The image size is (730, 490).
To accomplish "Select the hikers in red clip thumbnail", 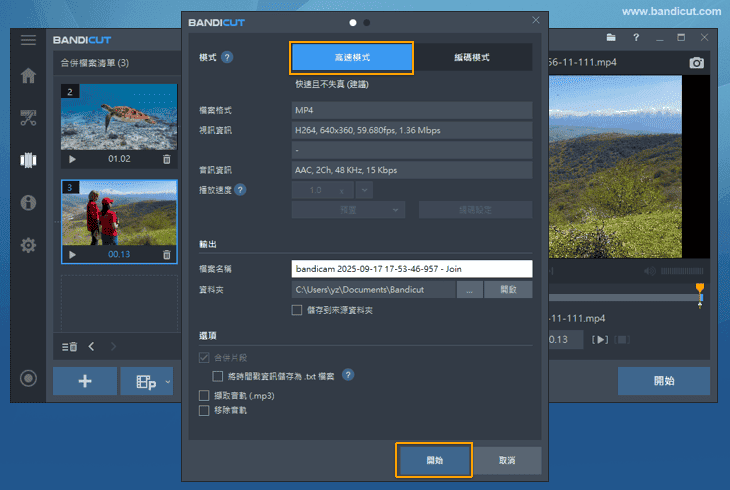I will [119, 213].
